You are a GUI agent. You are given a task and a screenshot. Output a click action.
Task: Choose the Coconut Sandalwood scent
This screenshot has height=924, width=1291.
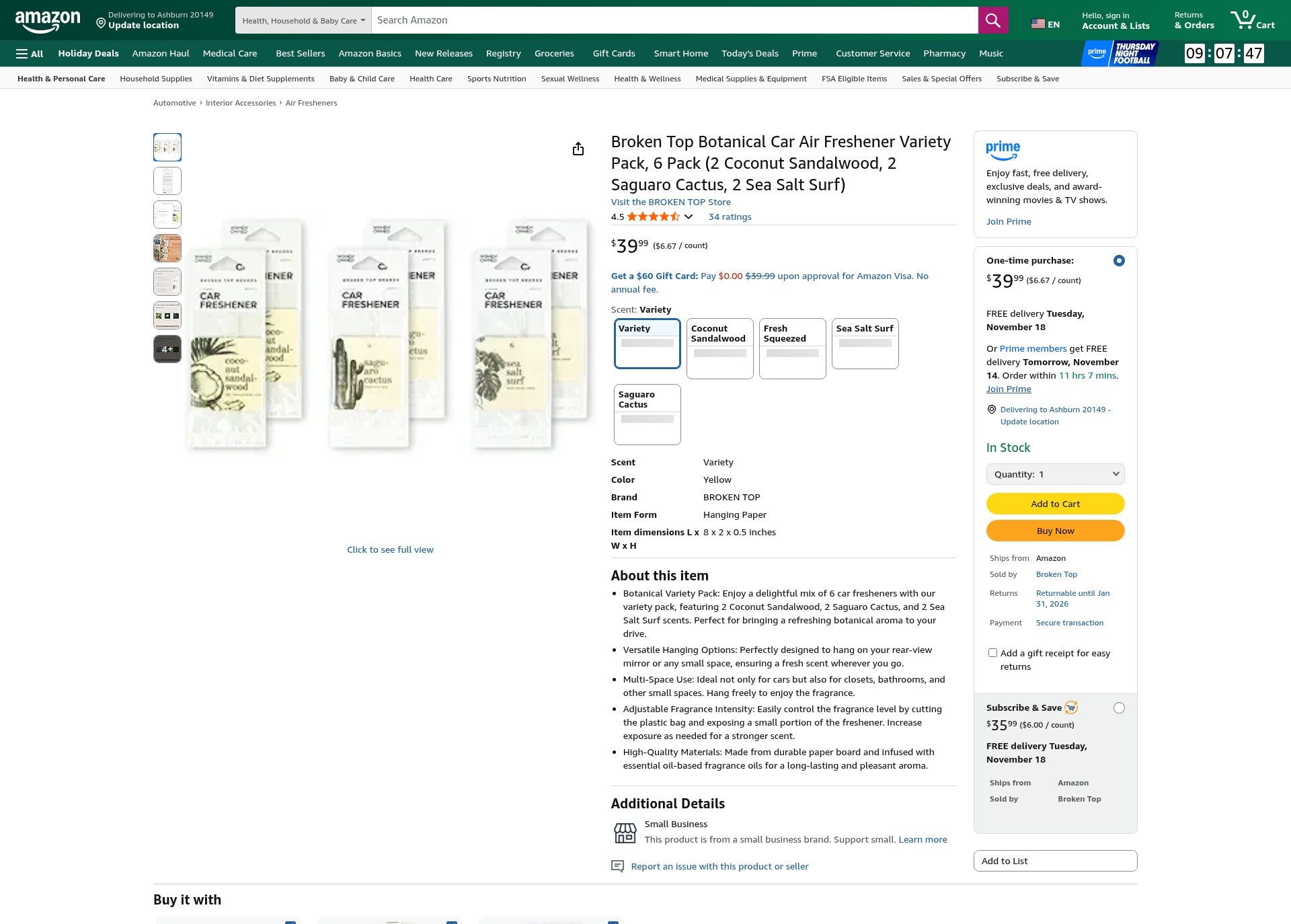720,348
